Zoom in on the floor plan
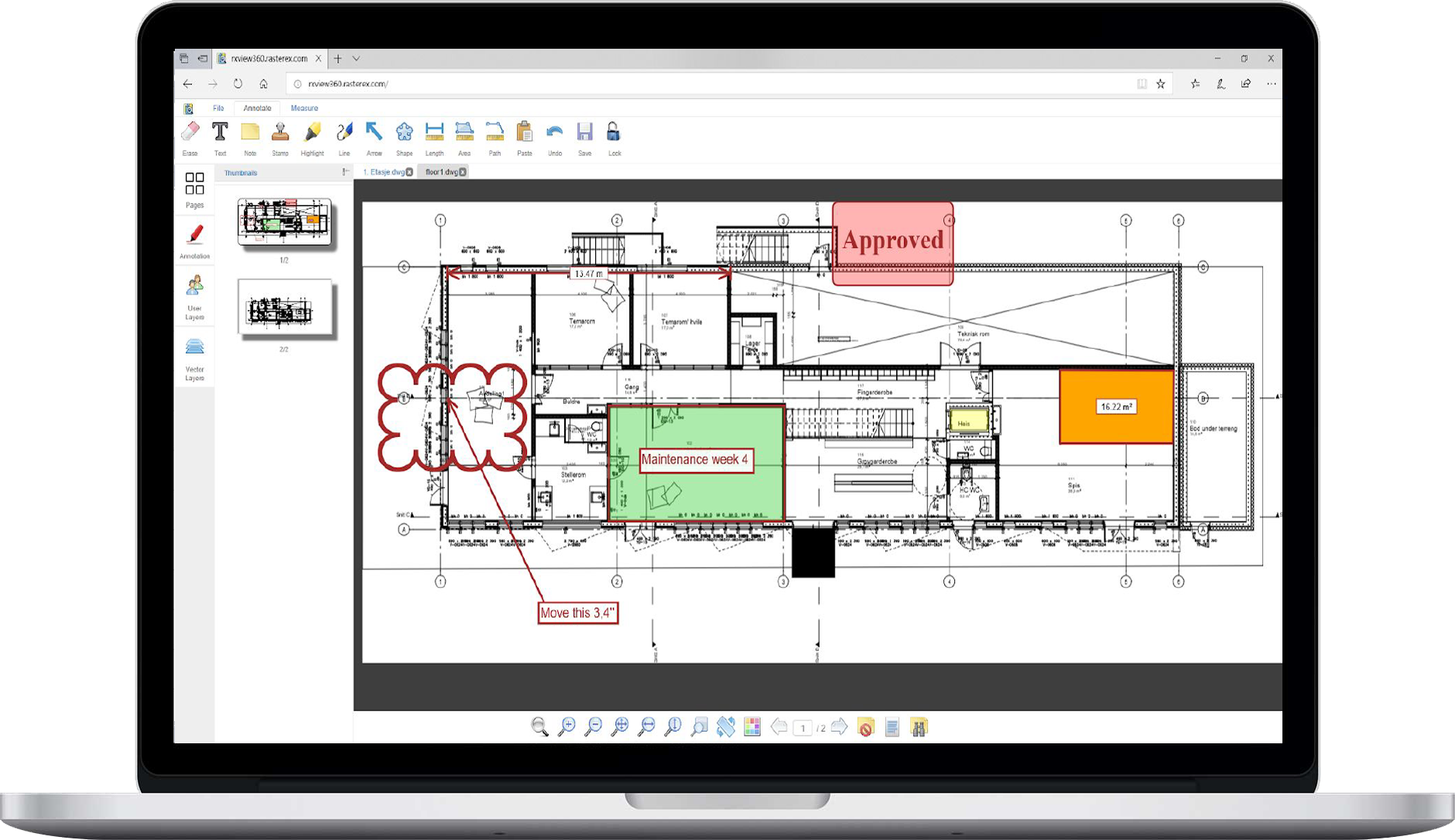The width and height of the screenshot is (1455, 840). click(x=569, y=726)
